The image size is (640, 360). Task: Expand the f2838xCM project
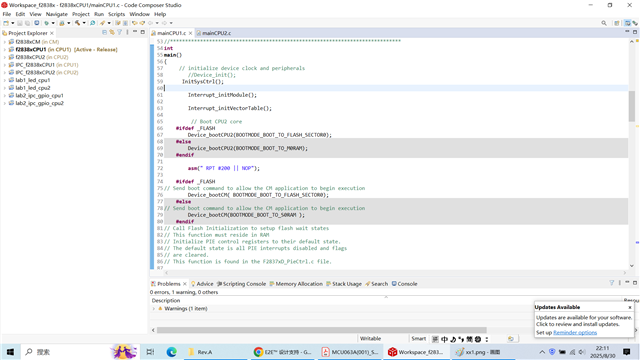coord(4,42)
